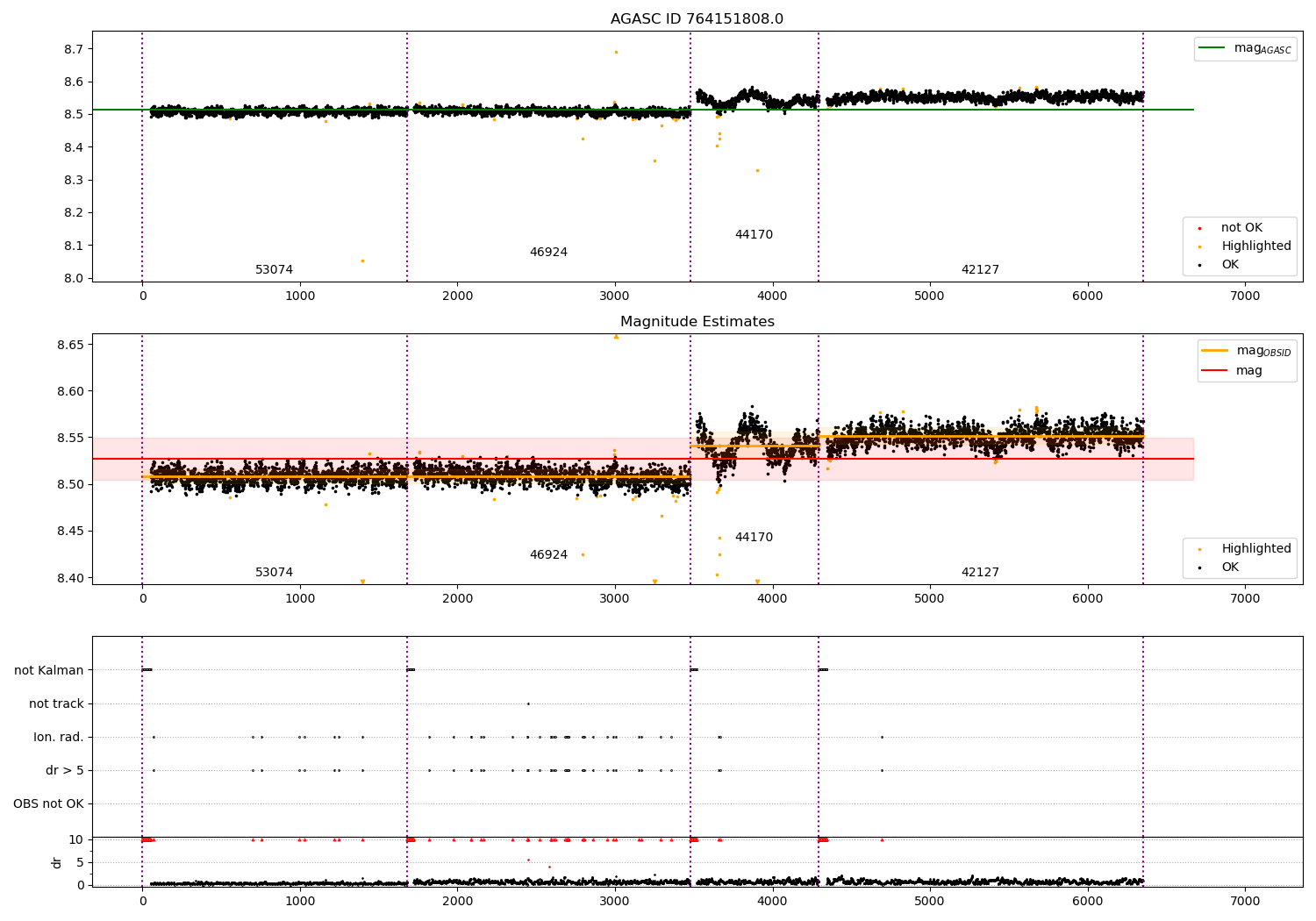Click obsid label 44170 in the middle plot
Screen dimensions: 1316x921
click(x=754, y=538)
